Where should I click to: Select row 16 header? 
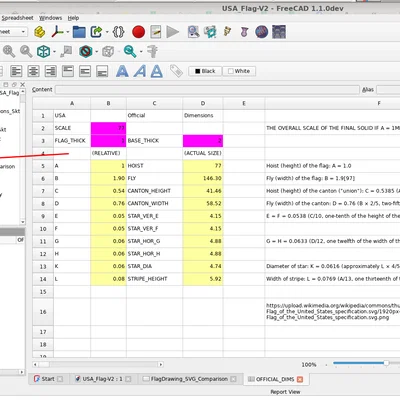43,312
